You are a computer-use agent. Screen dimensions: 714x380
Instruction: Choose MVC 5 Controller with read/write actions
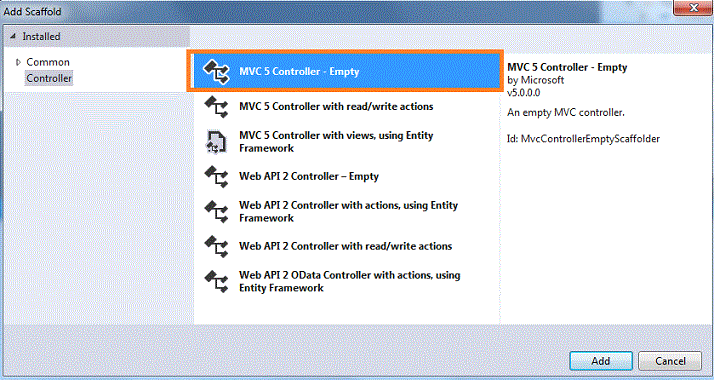point(346,106)
